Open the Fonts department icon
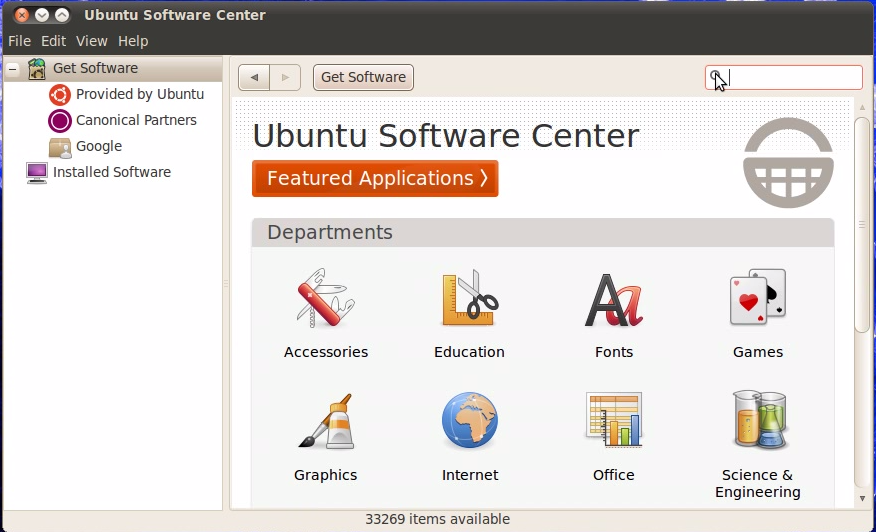This screenshot has width=876, height=532. pyautogui.click(x=613, y=299)
